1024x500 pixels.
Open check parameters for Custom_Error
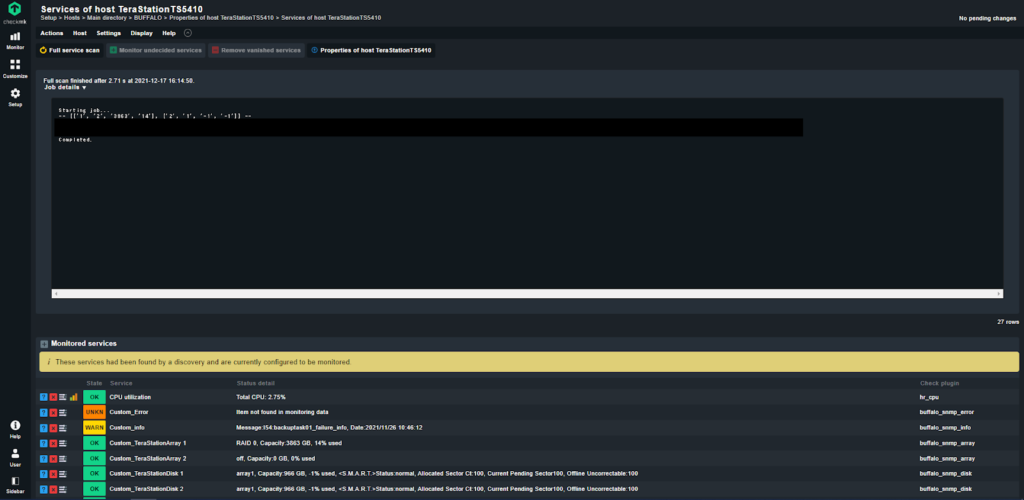63,413
